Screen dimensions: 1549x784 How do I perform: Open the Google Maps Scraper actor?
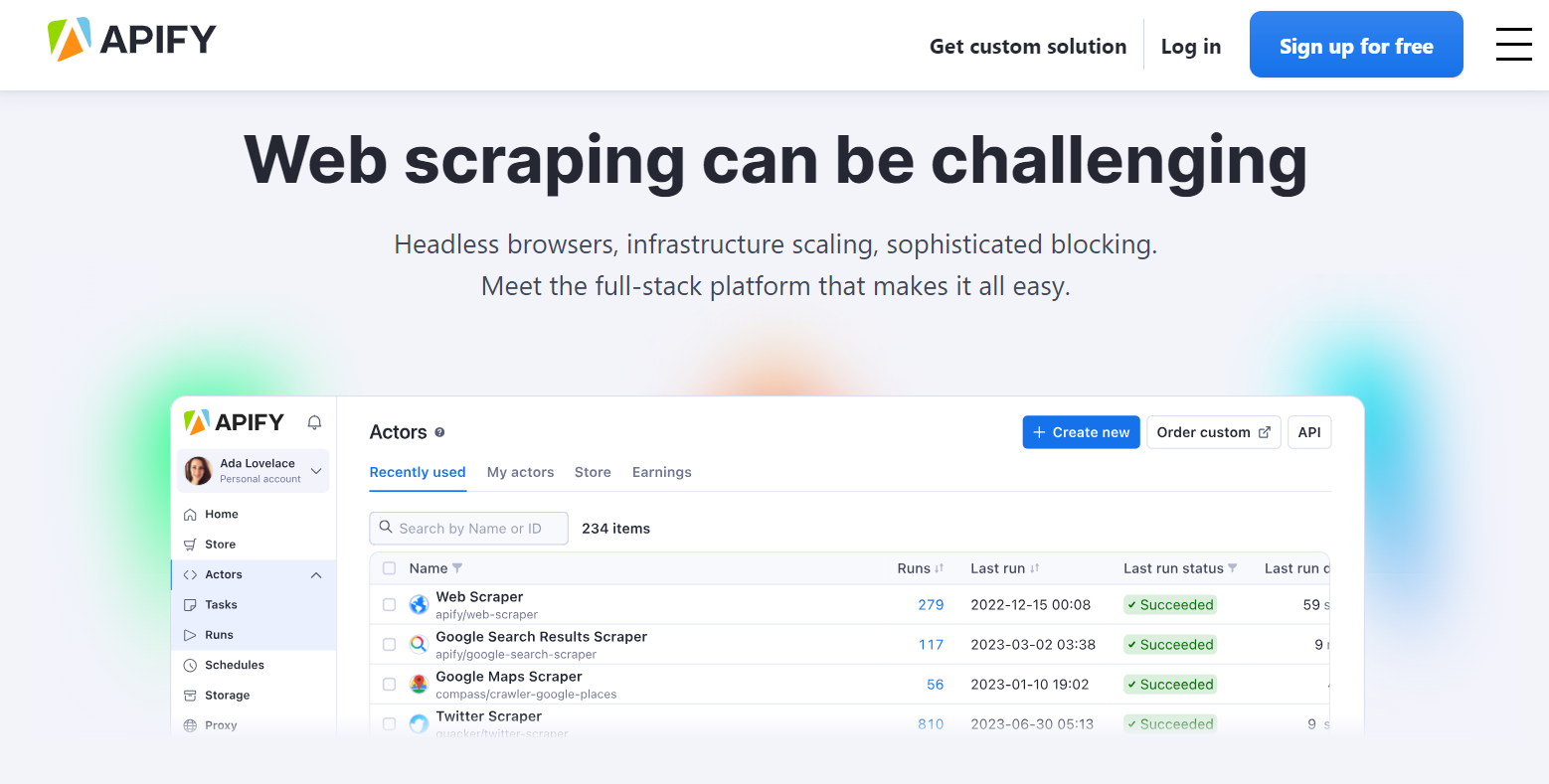[x=509, y=677]
